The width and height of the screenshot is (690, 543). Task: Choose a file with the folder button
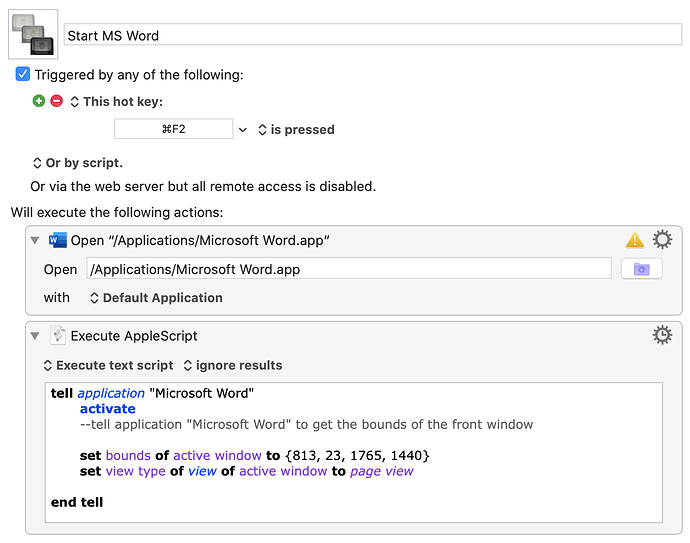pos(641,268)
